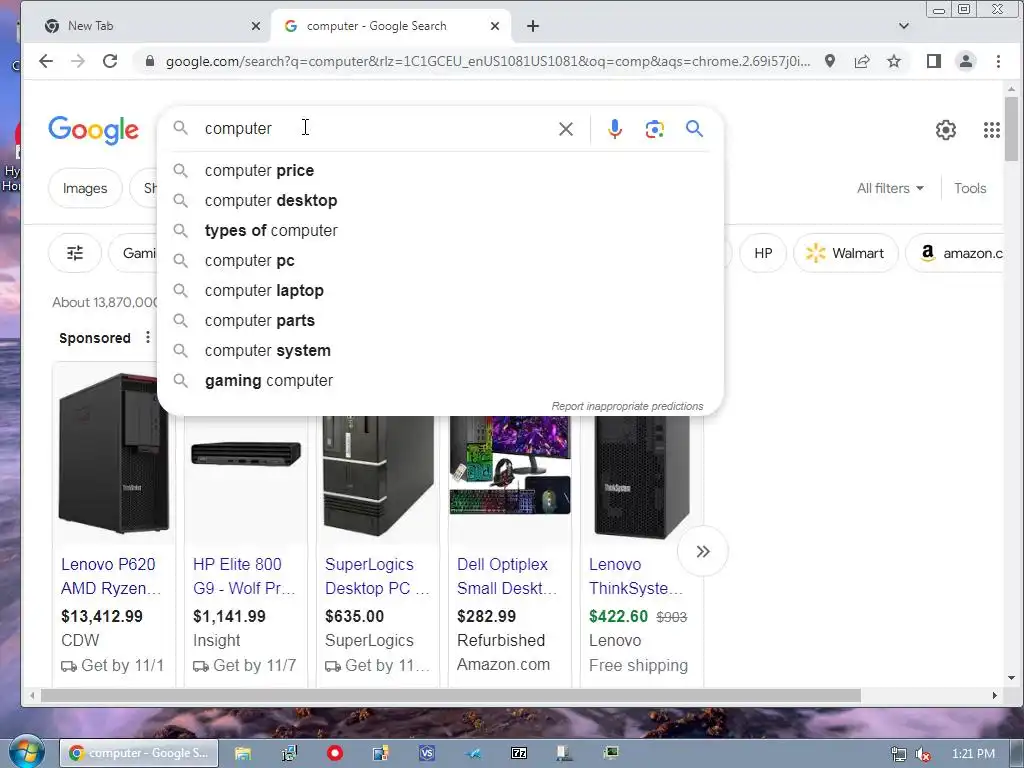
Task: Select suggestion types of computer
Action: (x=440, y=231)
